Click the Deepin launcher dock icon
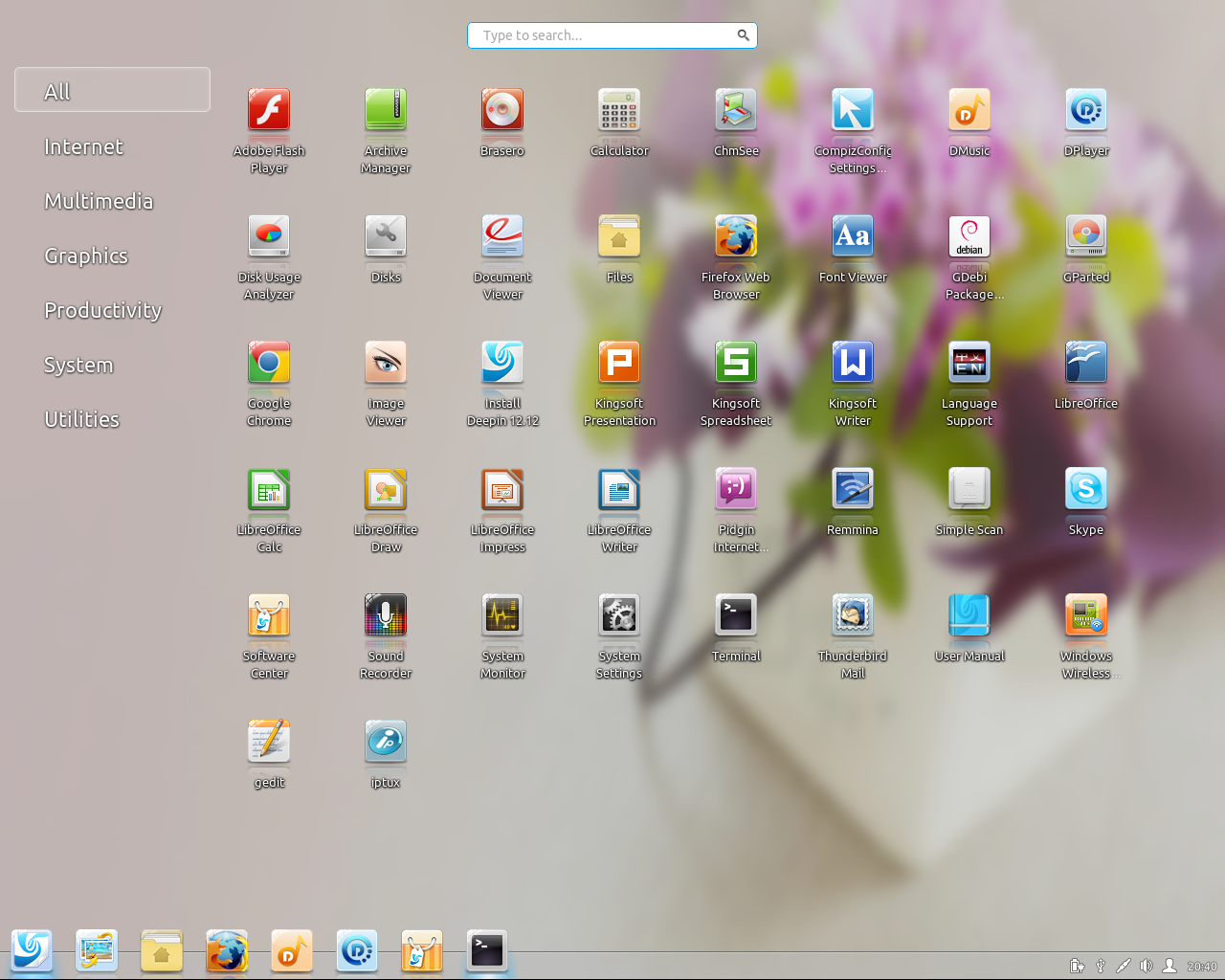This screenshot has height=980, width=1225. click(x=32, y=951)
